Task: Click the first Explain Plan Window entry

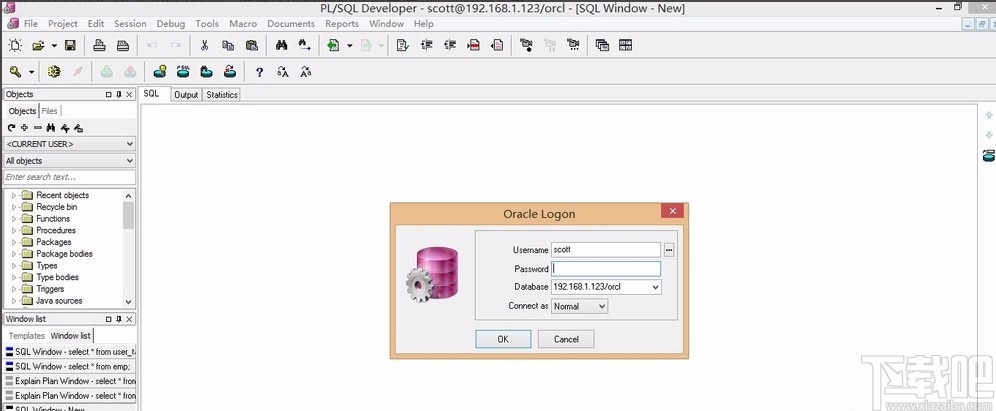Action: [70, 381]
